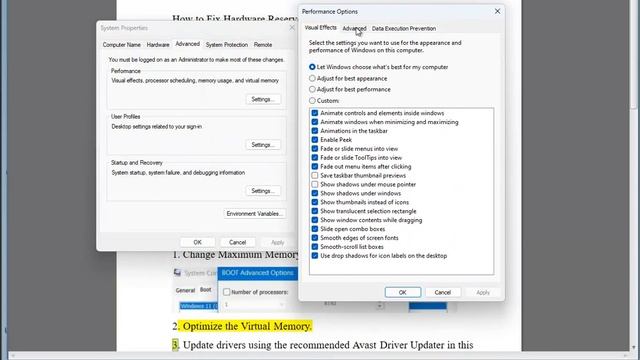Click Apply in System Properties
640x360 pixels.
click(278, 242)
